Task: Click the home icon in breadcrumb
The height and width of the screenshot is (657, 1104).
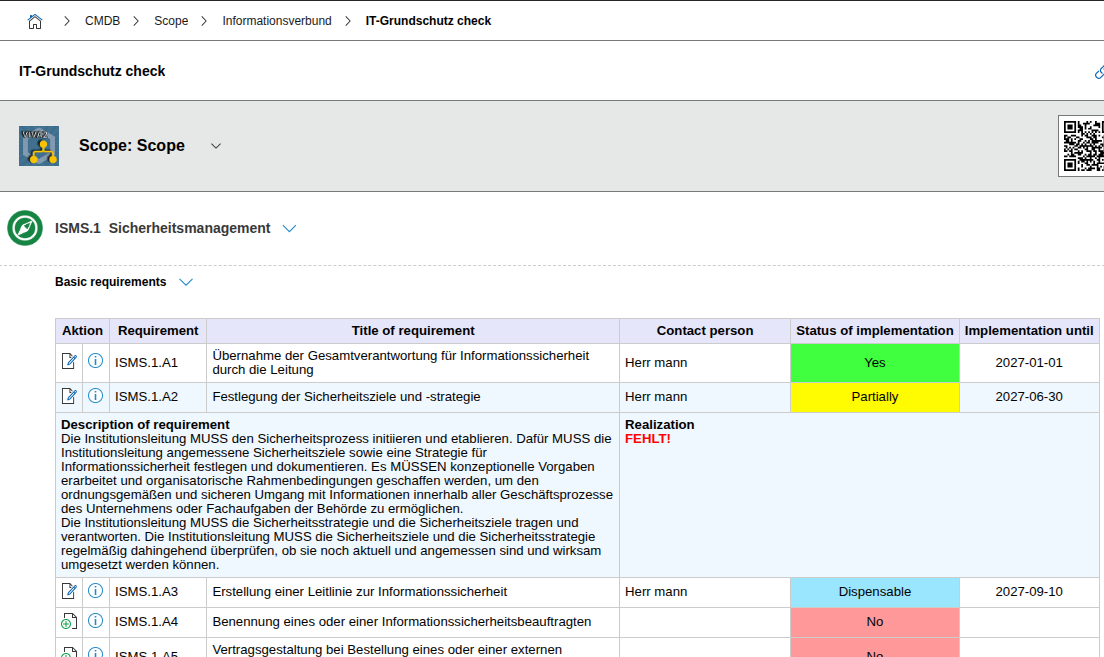Action: click(35, 21)
